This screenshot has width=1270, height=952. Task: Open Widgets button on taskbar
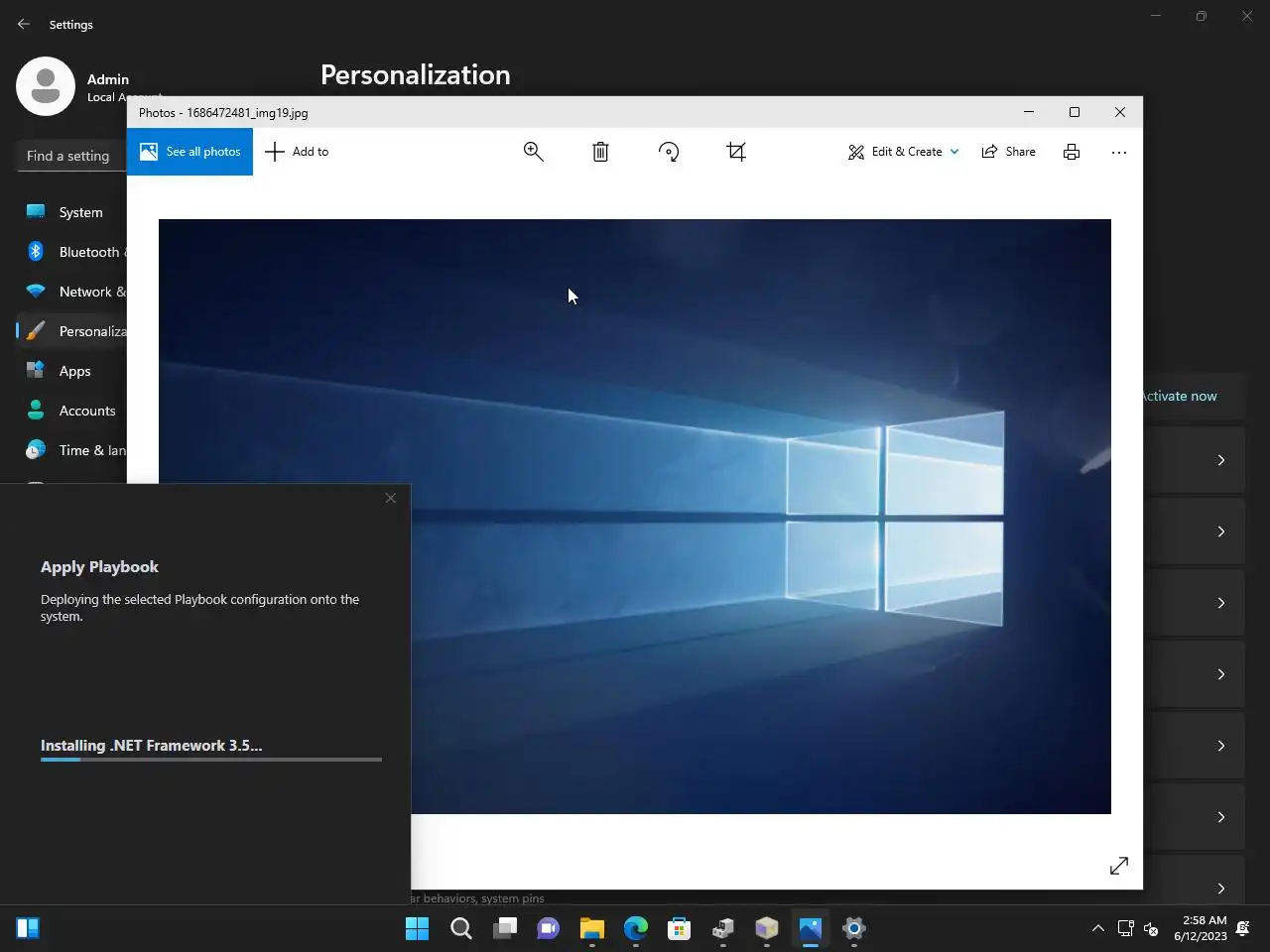point(28,928)
